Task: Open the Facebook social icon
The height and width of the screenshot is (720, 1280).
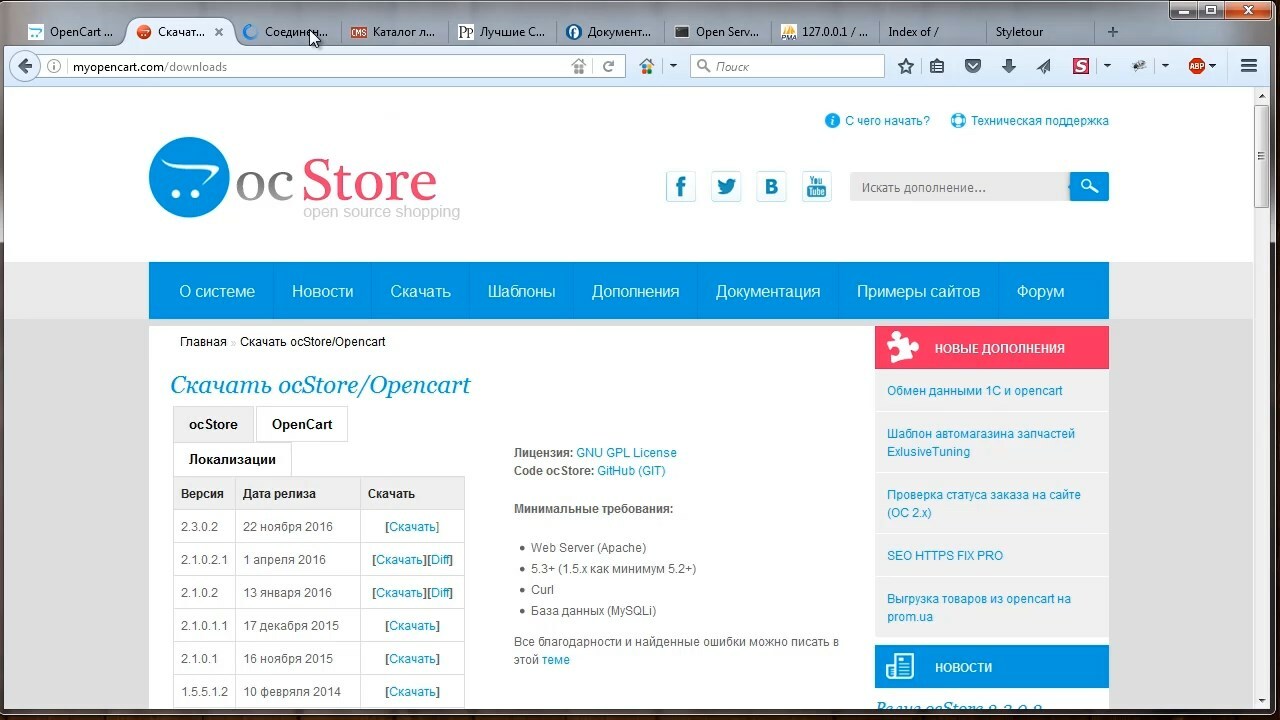Action: click(681, 186)
